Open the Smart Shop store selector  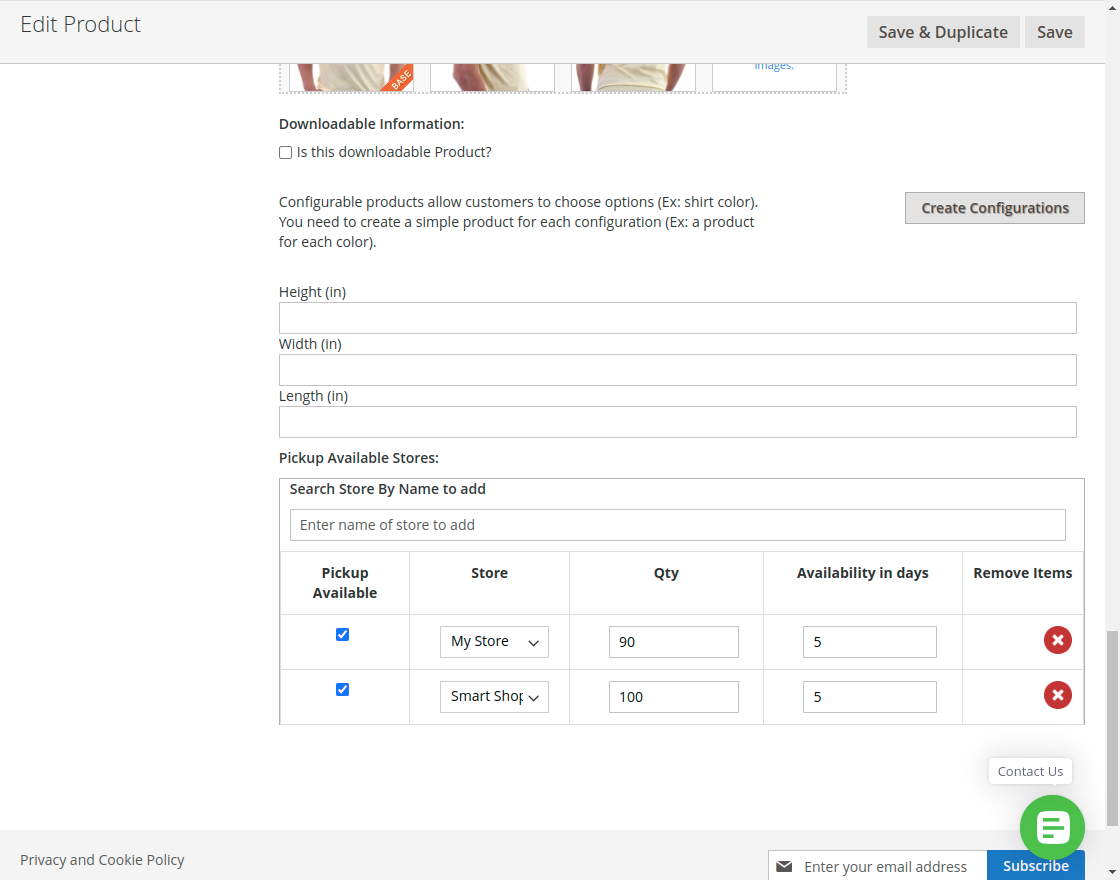pos(494,696)
